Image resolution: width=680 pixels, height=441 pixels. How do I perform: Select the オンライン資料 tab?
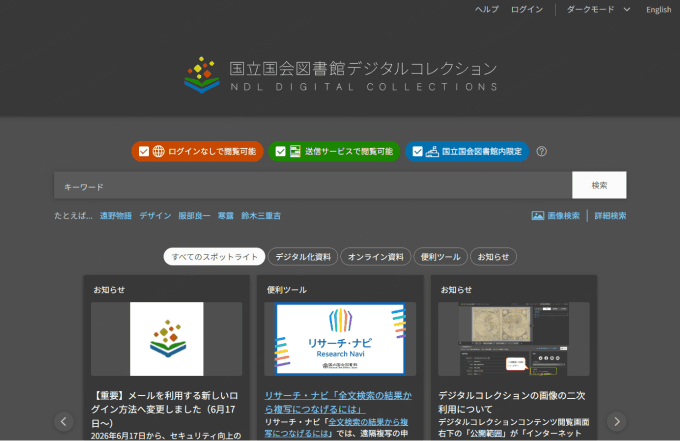point(376,257)
